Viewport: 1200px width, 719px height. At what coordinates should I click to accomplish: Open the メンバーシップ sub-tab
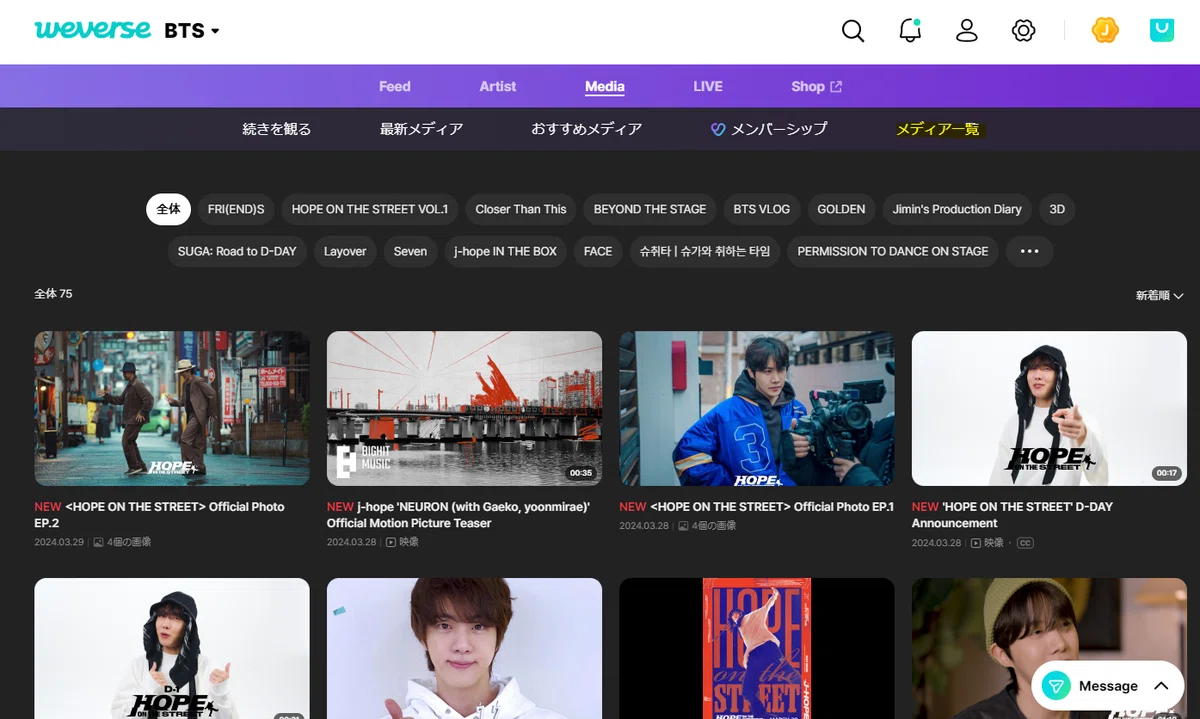coord(768,129)
